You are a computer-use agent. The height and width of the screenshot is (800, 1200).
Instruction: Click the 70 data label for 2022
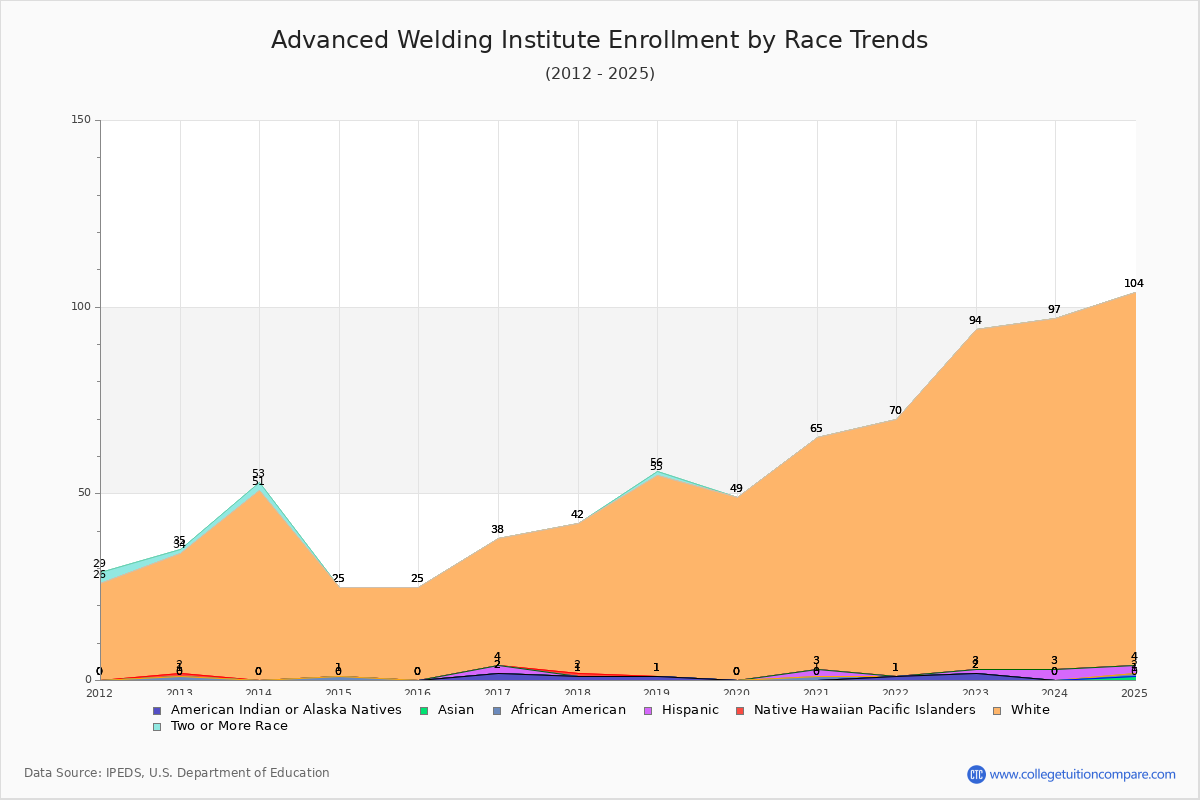coord(895,411)
